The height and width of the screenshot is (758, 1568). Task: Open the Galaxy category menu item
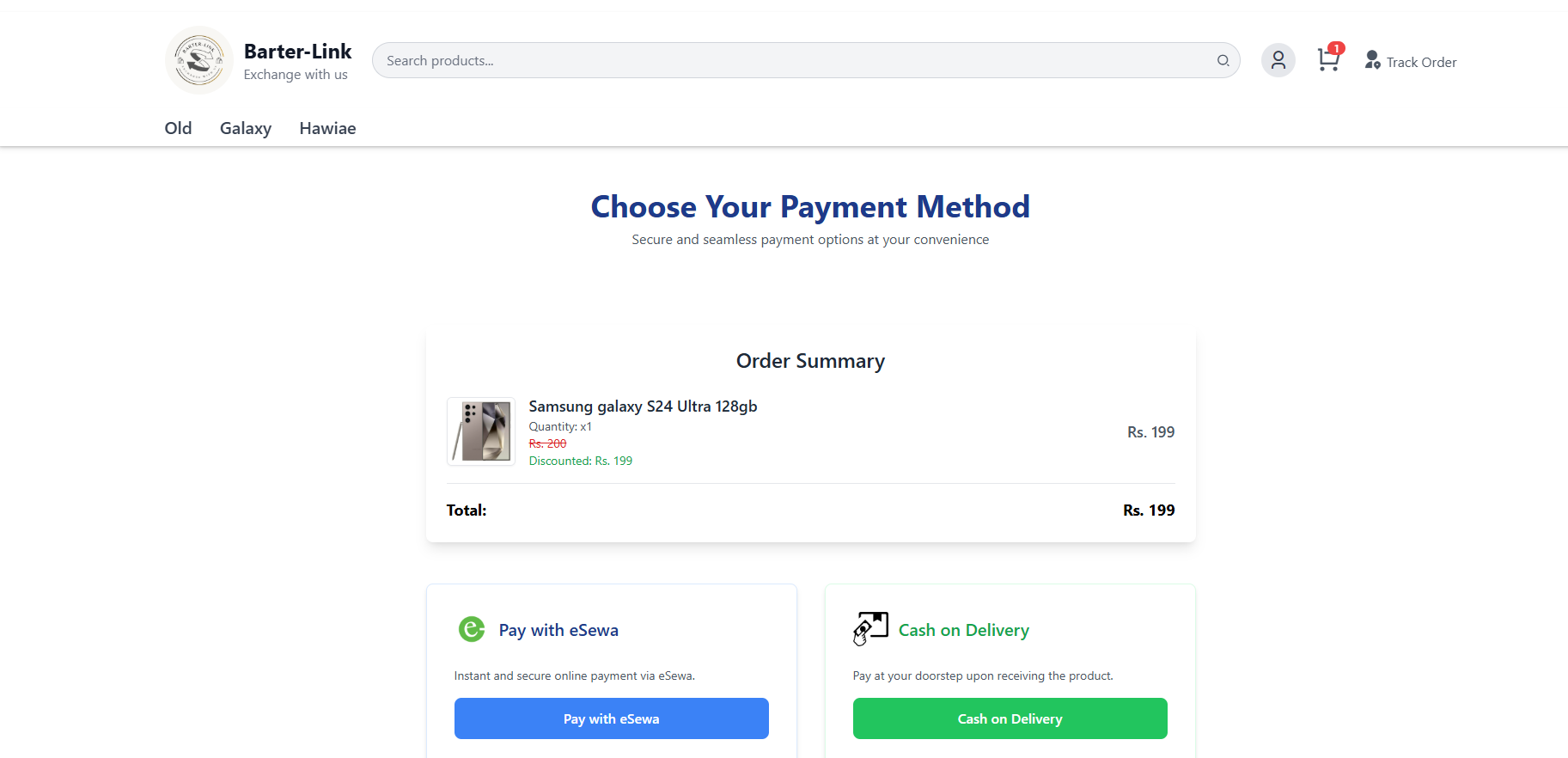tap(246, 128)
